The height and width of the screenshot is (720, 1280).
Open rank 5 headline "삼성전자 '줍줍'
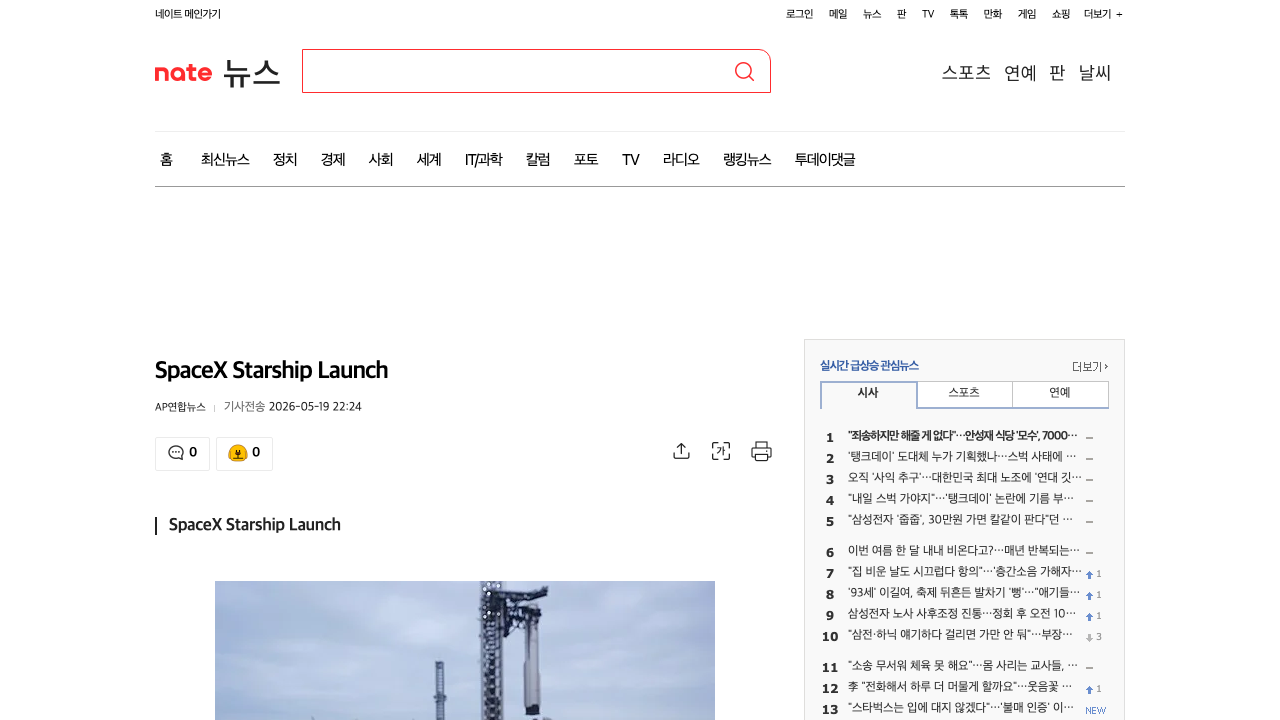click(x=962, y=521)
